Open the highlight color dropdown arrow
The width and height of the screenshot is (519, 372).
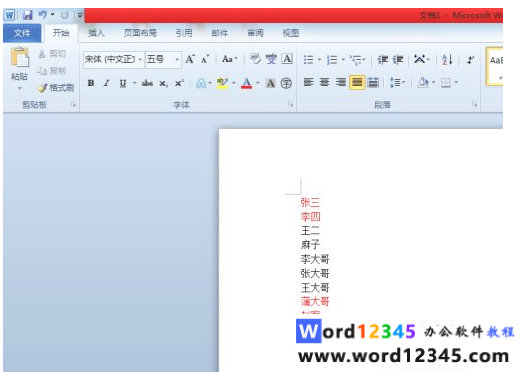[x=234, y=83]
